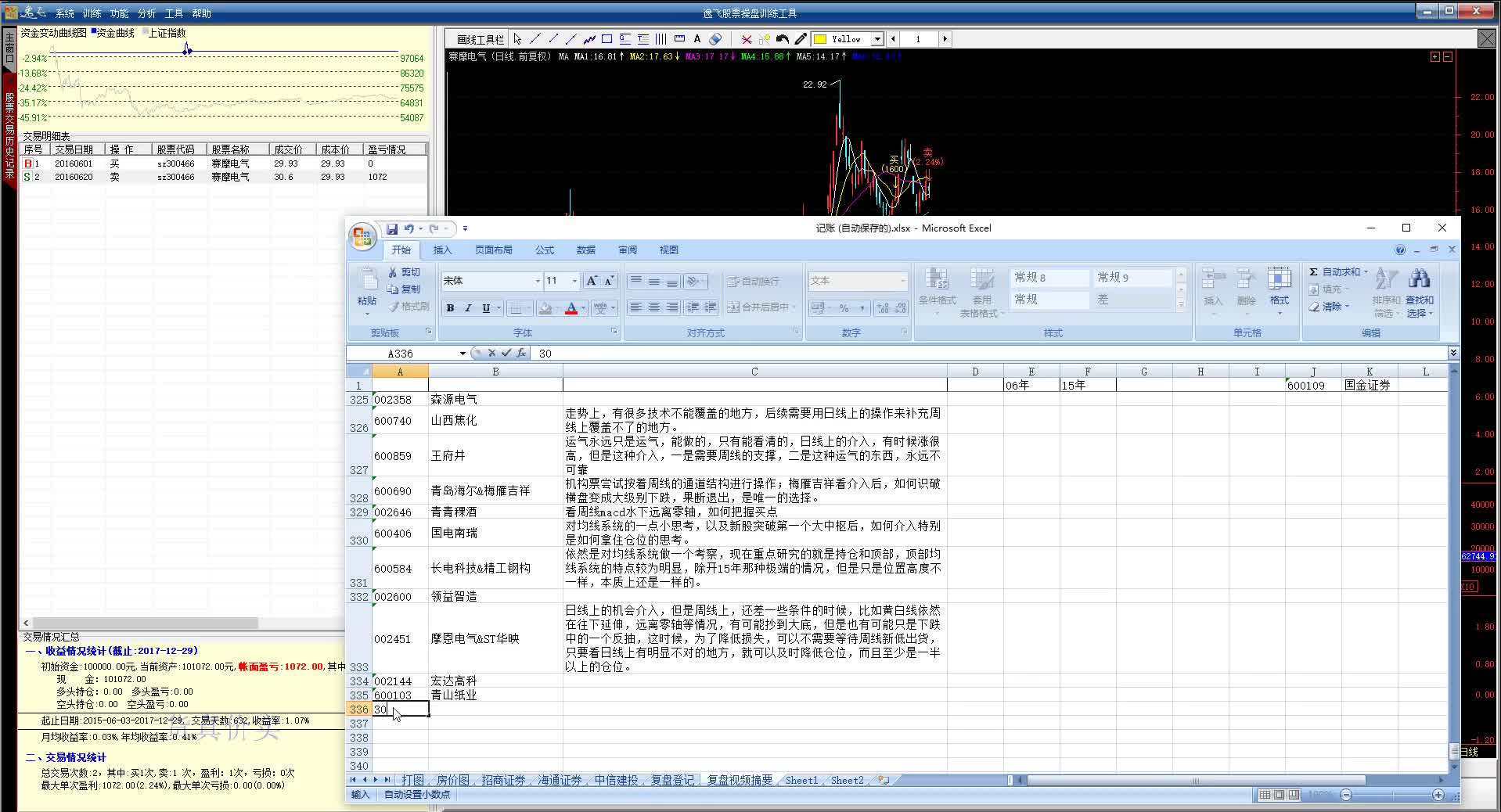Switch to the 公式 ribbon tab
Viewport: 1501px width, 812px height.
[544, 250]
